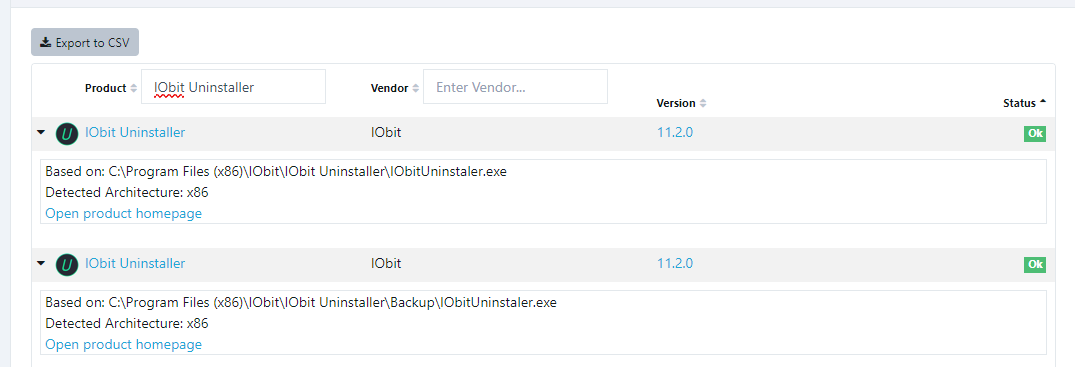Click Ok status badge in first row
The width and height of the screenshot is (1075, 367).
coord(1035,134)
